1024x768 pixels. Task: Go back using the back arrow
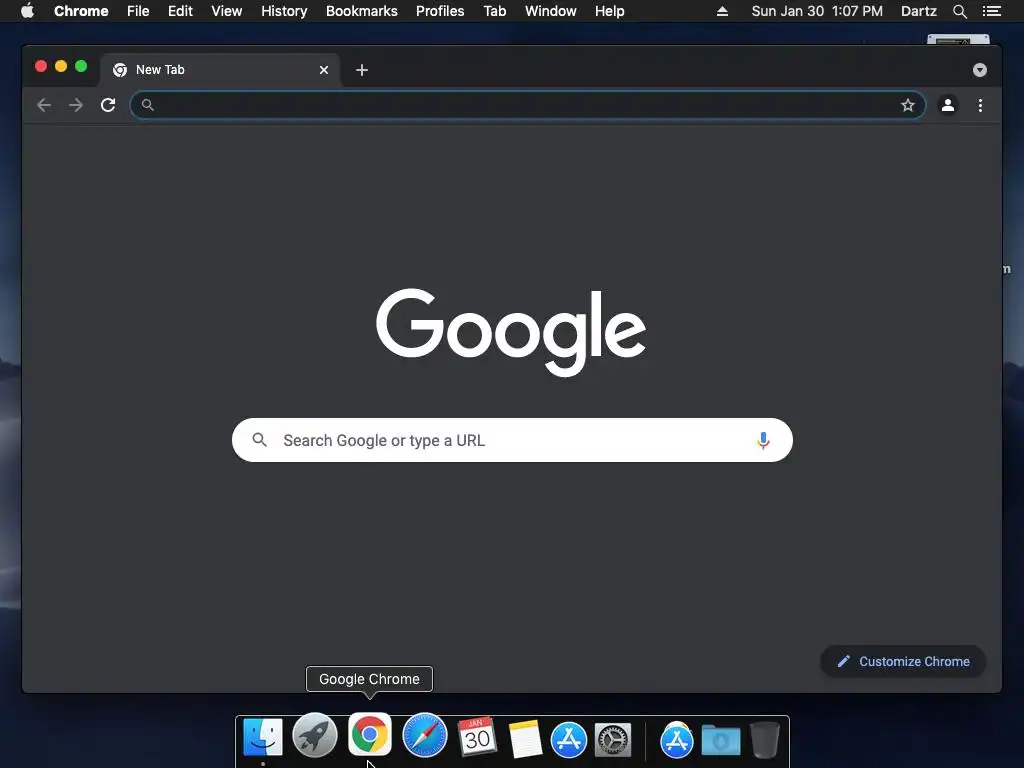(44, 105)
